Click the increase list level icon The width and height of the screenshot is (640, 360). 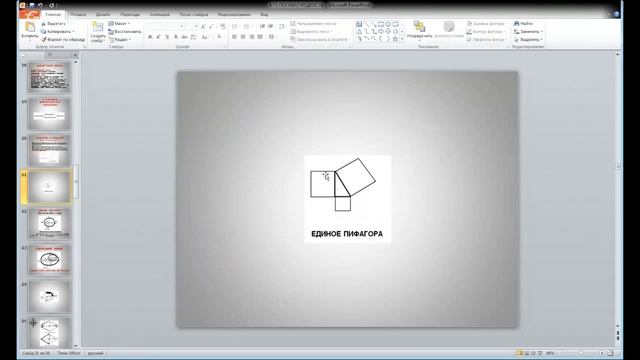coord(270,27)
